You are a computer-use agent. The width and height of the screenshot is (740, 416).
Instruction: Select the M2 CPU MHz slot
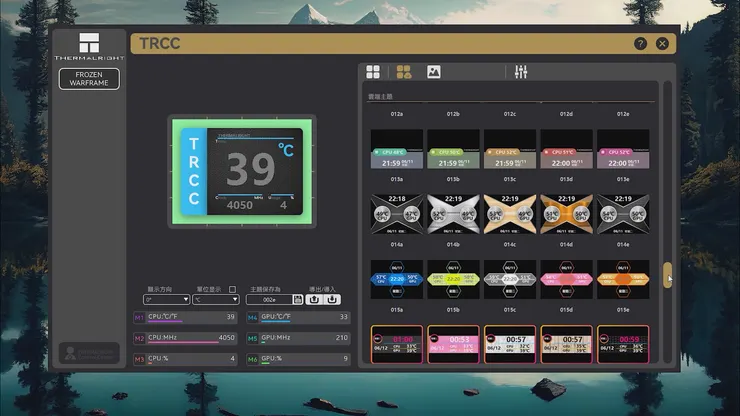(139, 339)
